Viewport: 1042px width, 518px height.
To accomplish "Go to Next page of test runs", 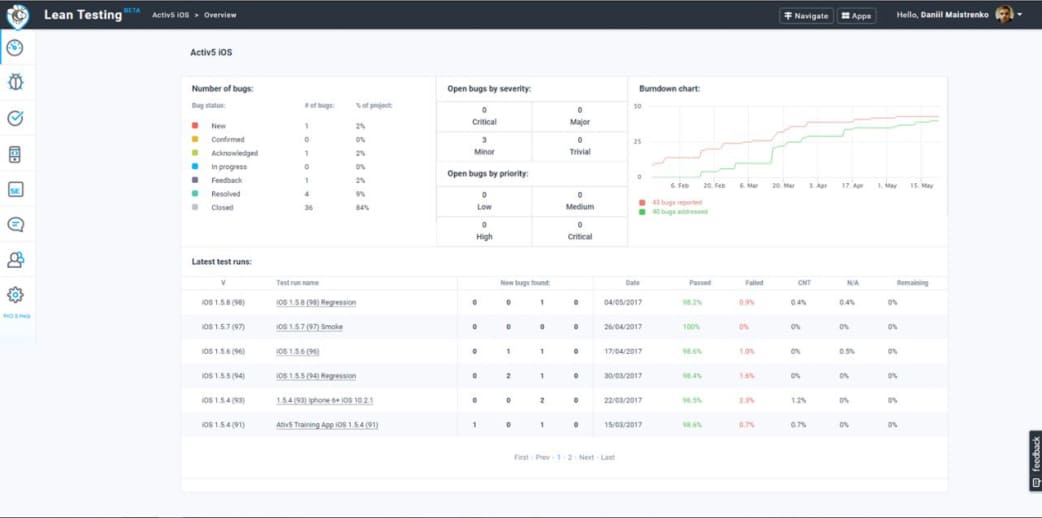I will pos(586,457).
